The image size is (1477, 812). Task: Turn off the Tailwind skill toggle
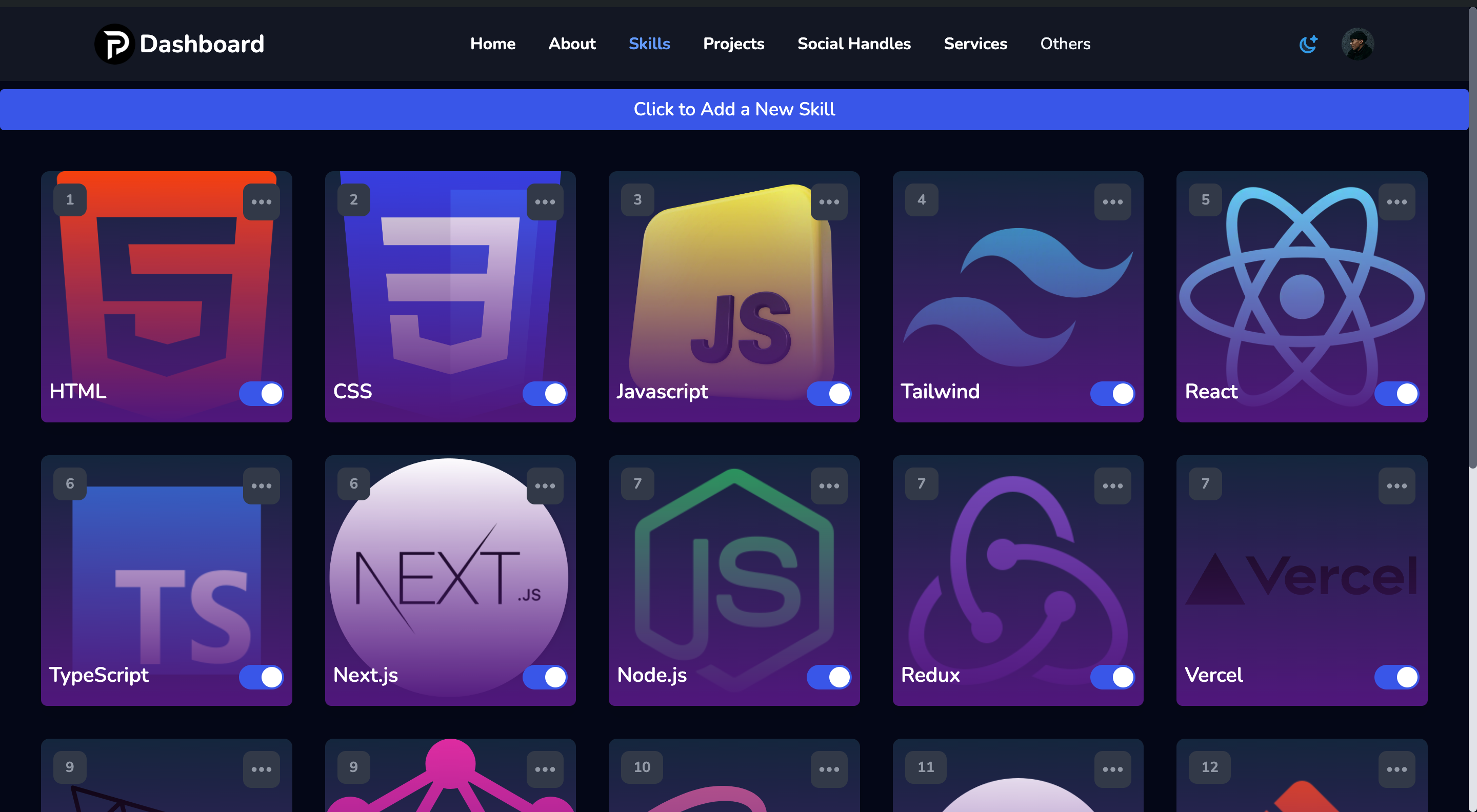click(1112, 394)
